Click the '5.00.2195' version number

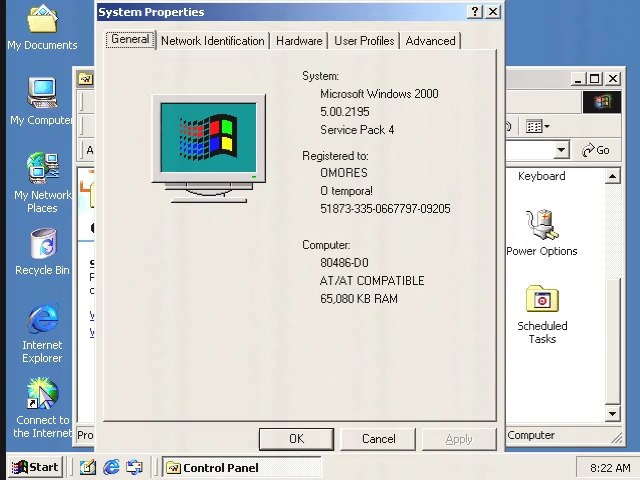(x=344, y=112)
